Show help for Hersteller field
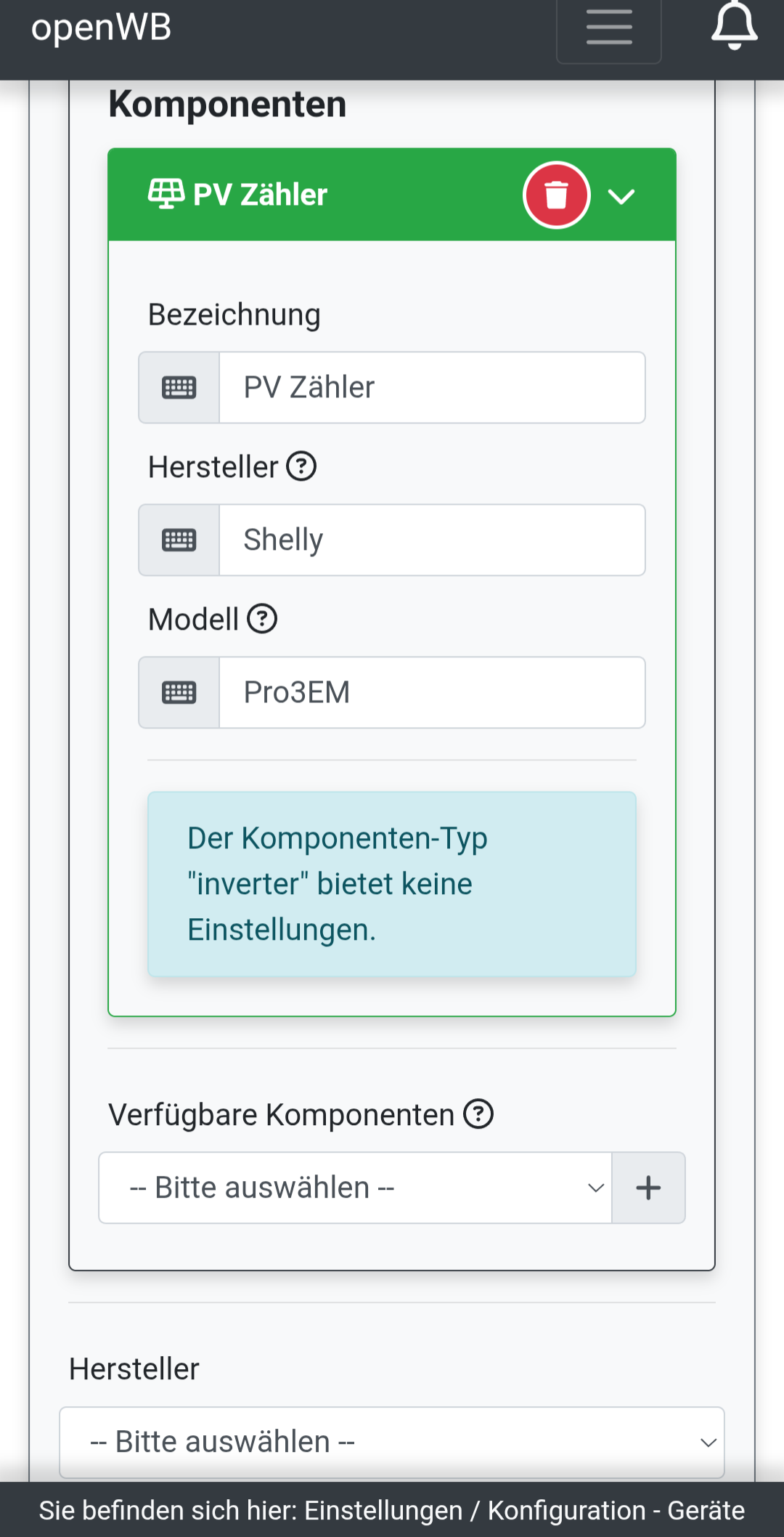Image resolution: width=784 pixels, height=1537 pixels. pyautogui.click(x=301, y=466)
